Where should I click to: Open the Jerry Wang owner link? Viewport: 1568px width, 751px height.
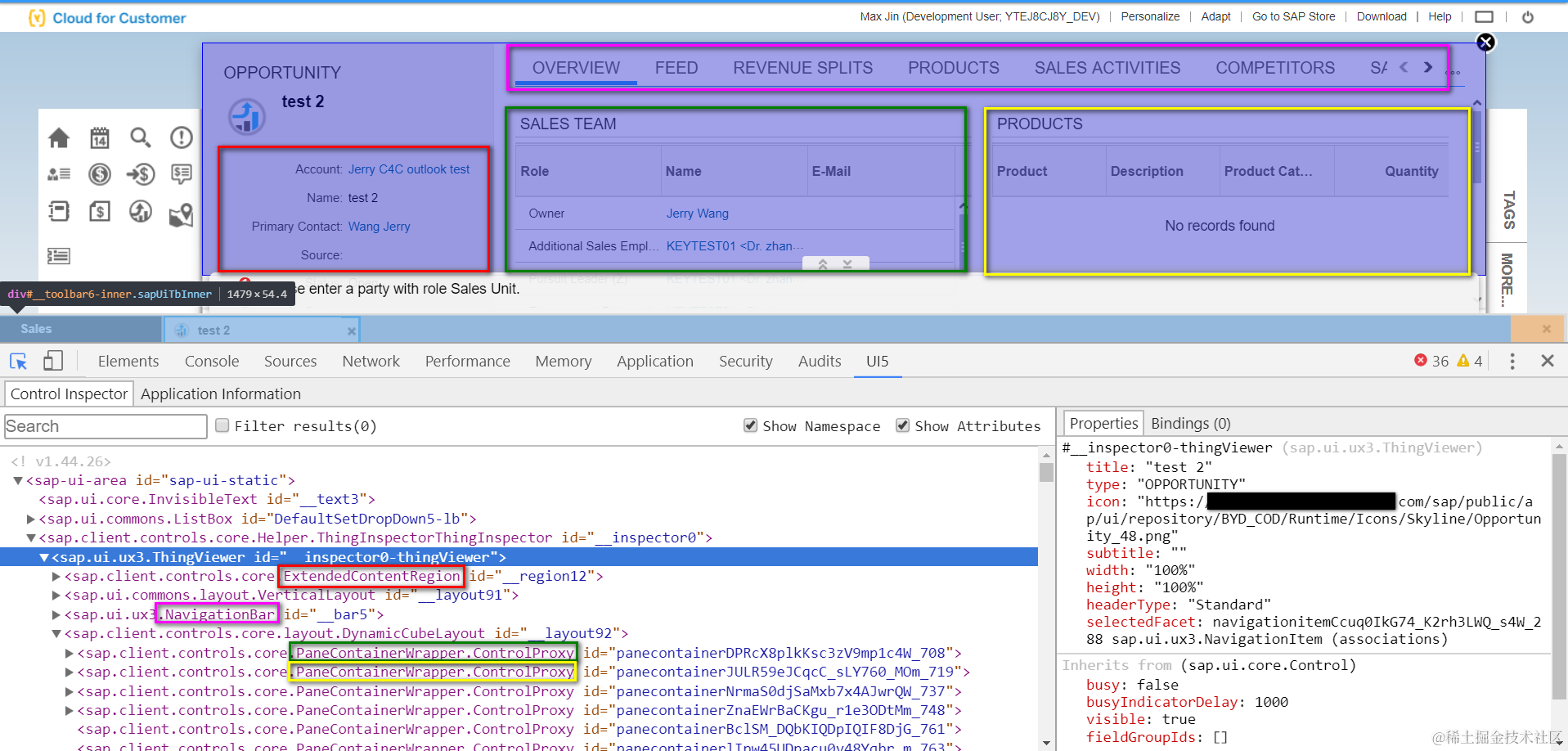coord(698,214)
